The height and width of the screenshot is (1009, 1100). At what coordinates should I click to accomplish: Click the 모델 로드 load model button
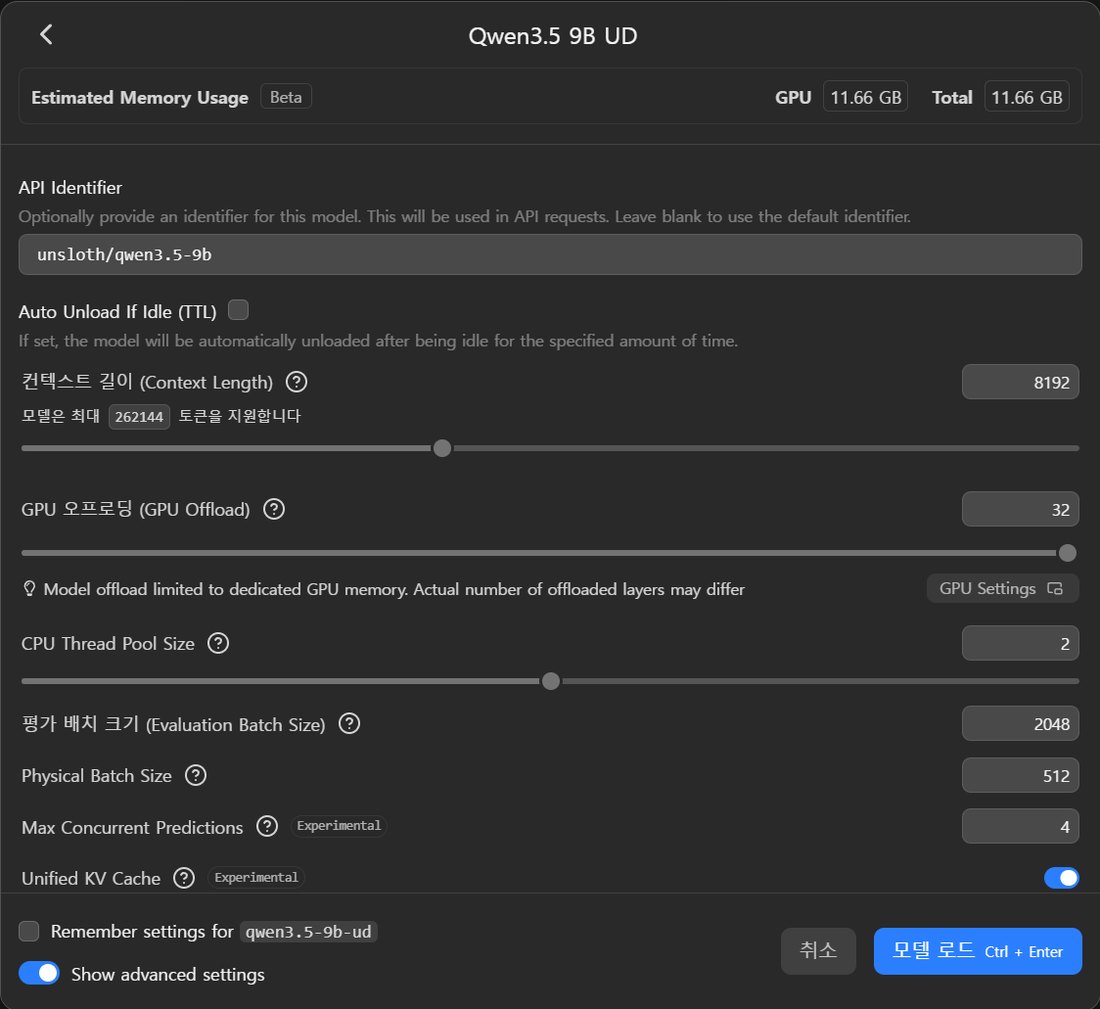pos(977,951)
